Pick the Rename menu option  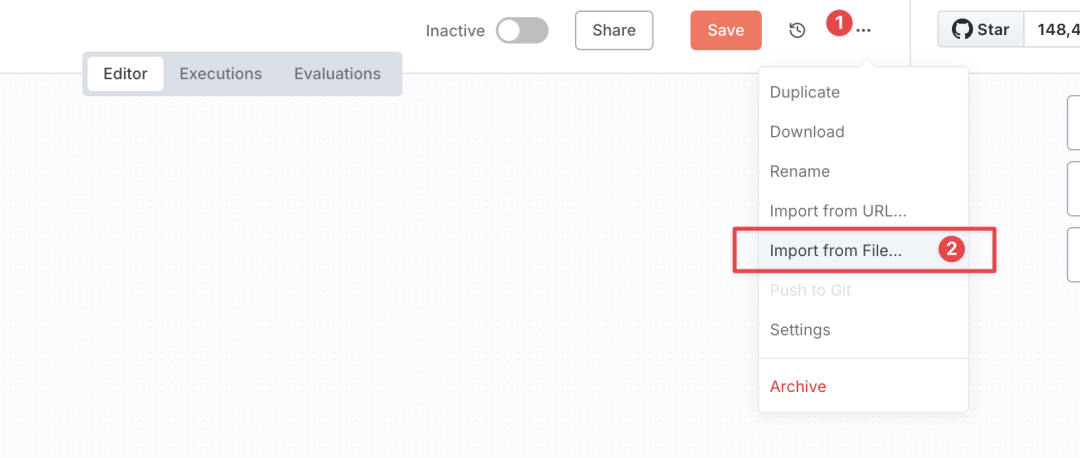[x=800, y=171]
